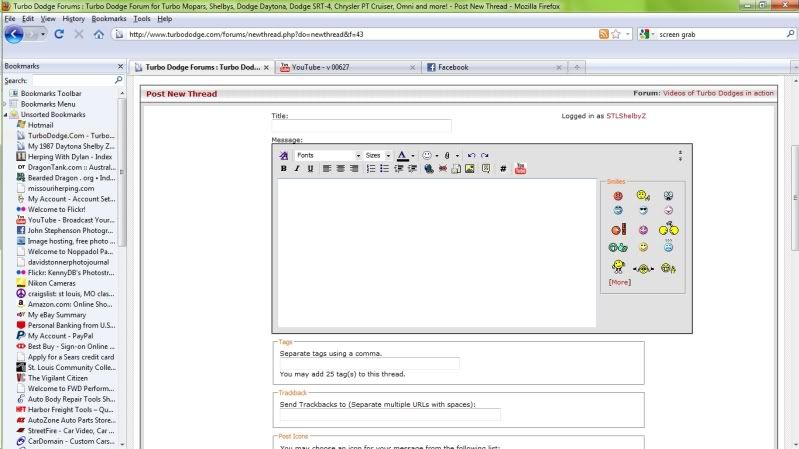Image resolution: width=799 pixels, height=449 pixels.
Task: Open Videos of Turbo Dodges in action forum
Action: point(718,93)
